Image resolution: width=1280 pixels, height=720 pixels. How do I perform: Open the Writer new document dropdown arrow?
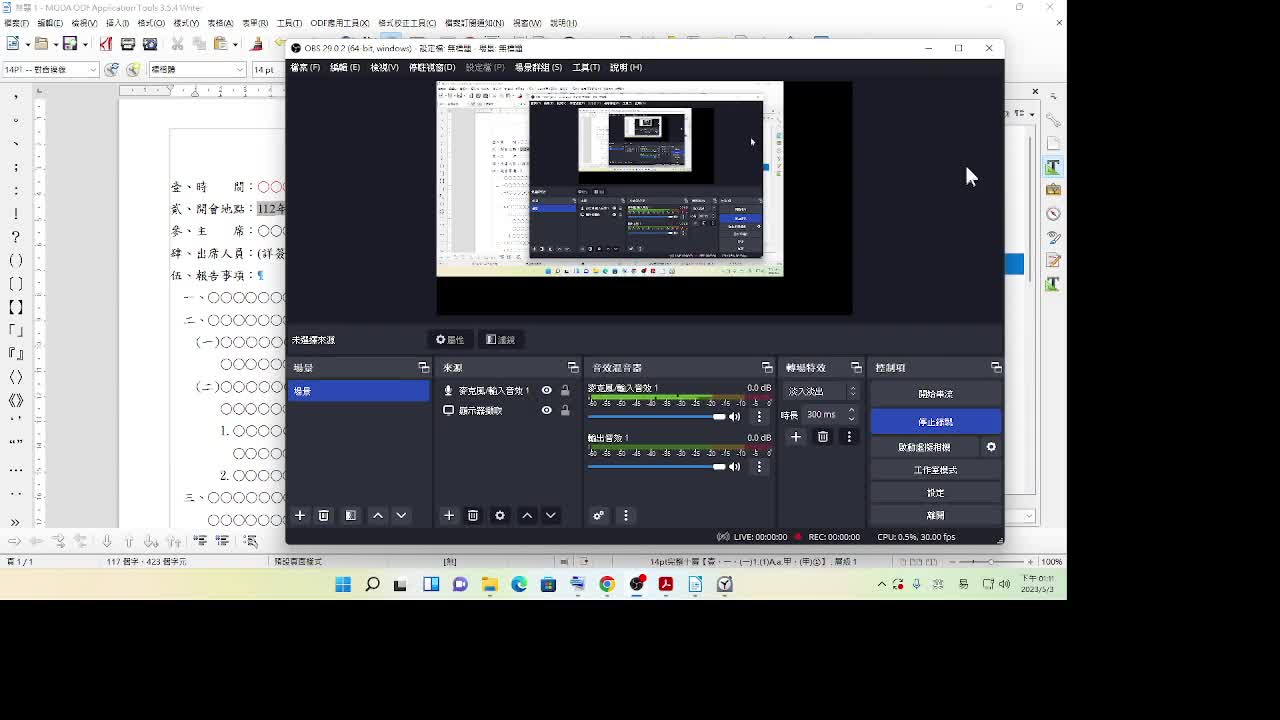click(x=26, y=43)
